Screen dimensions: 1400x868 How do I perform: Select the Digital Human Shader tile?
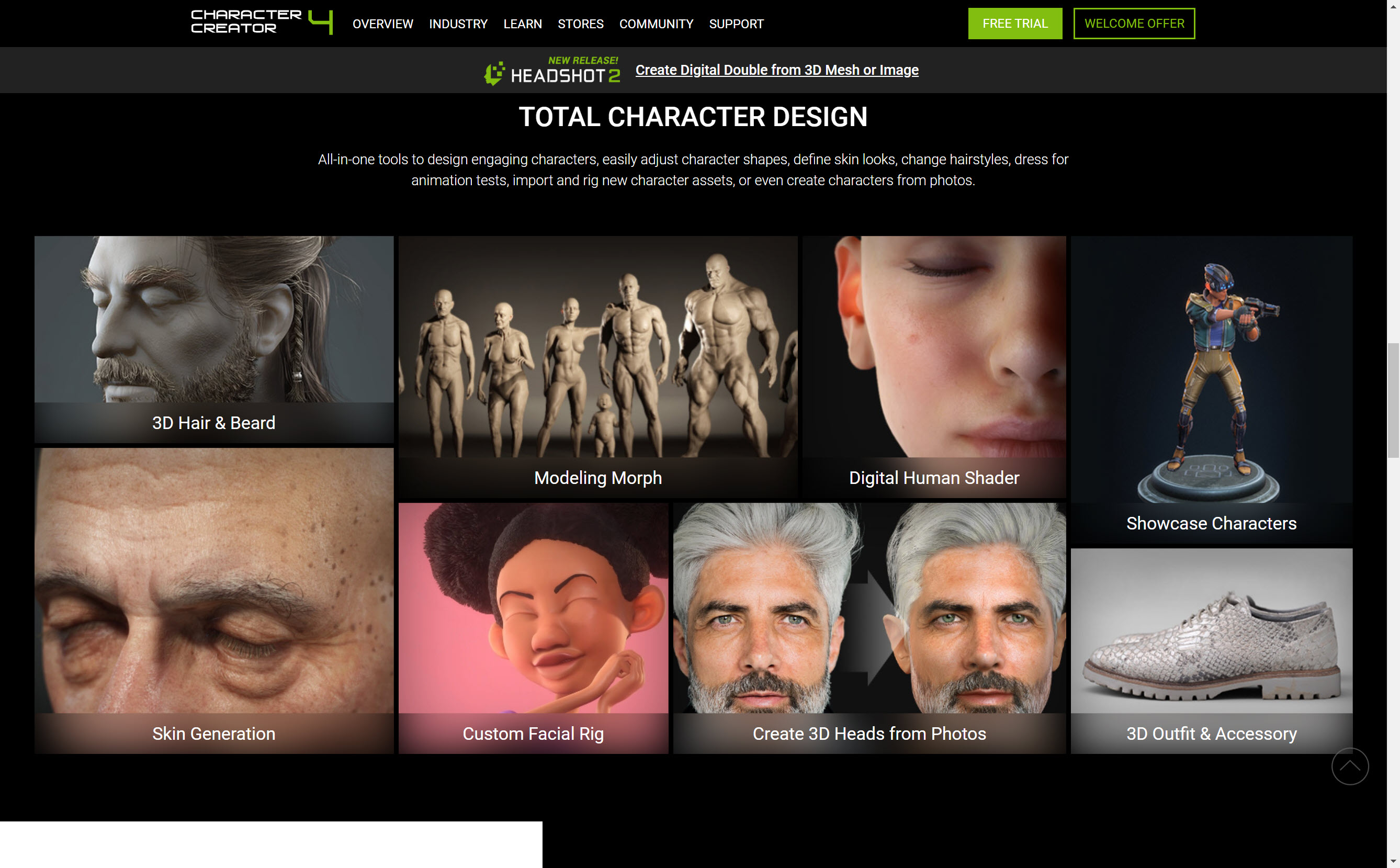click(x=933, y=366)
